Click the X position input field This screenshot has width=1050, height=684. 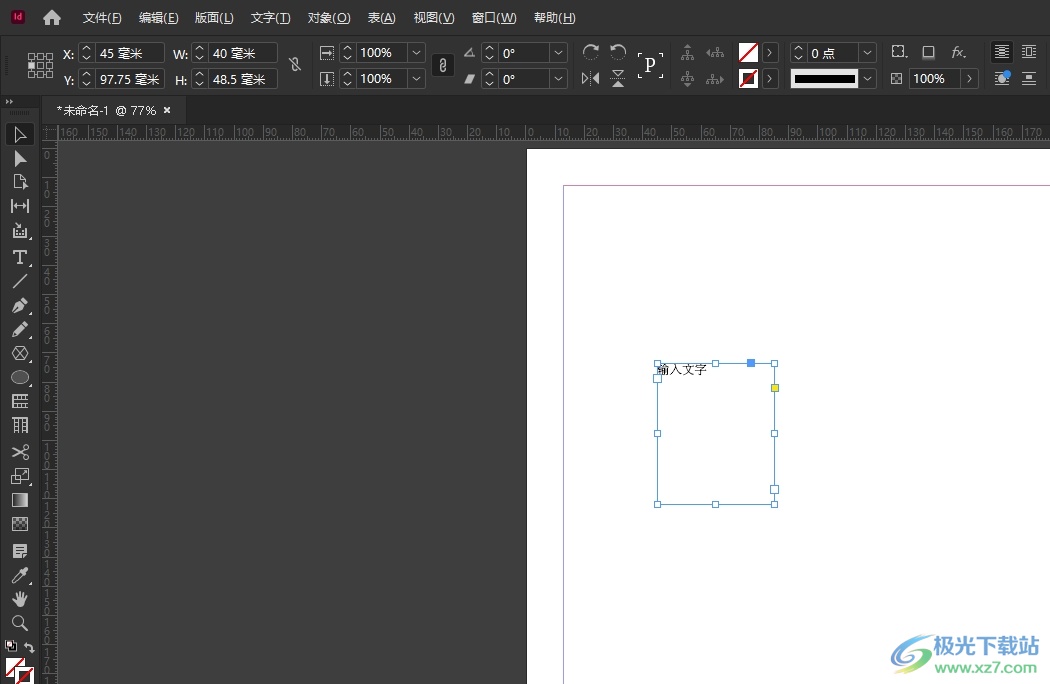tap(129, 53)
